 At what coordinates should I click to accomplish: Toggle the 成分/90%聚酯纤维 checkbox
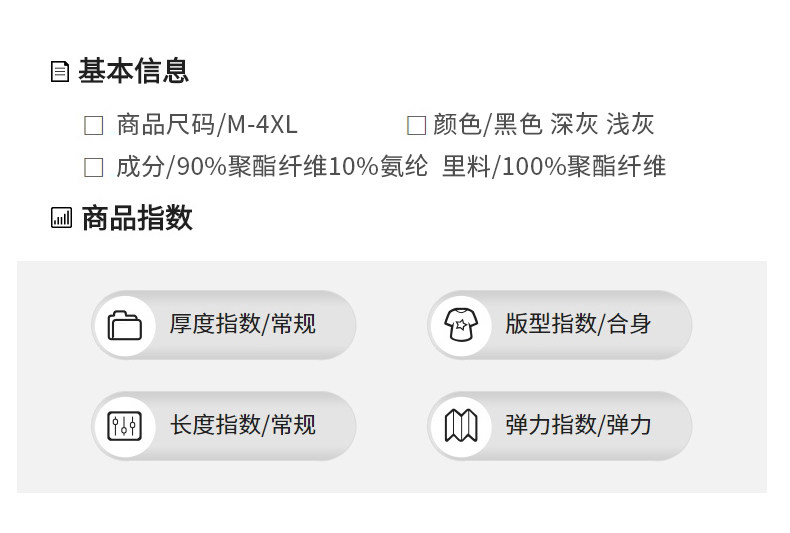[94, 168]
